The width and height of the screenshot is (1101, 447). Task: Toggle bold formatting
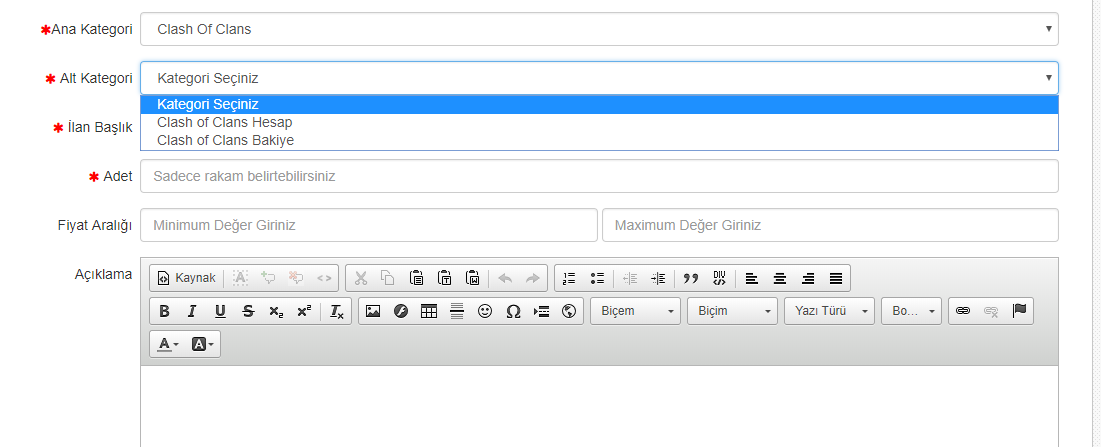164,311
